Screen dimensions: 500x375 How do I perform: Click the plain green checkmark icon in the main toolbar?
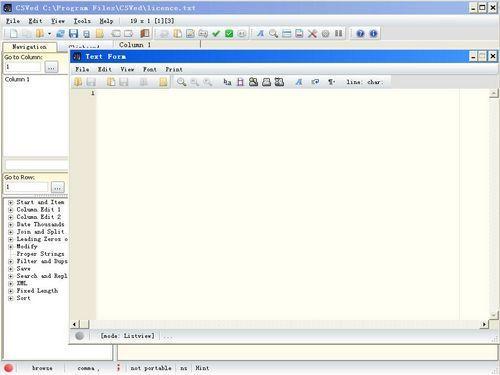(x=216, y=33)
